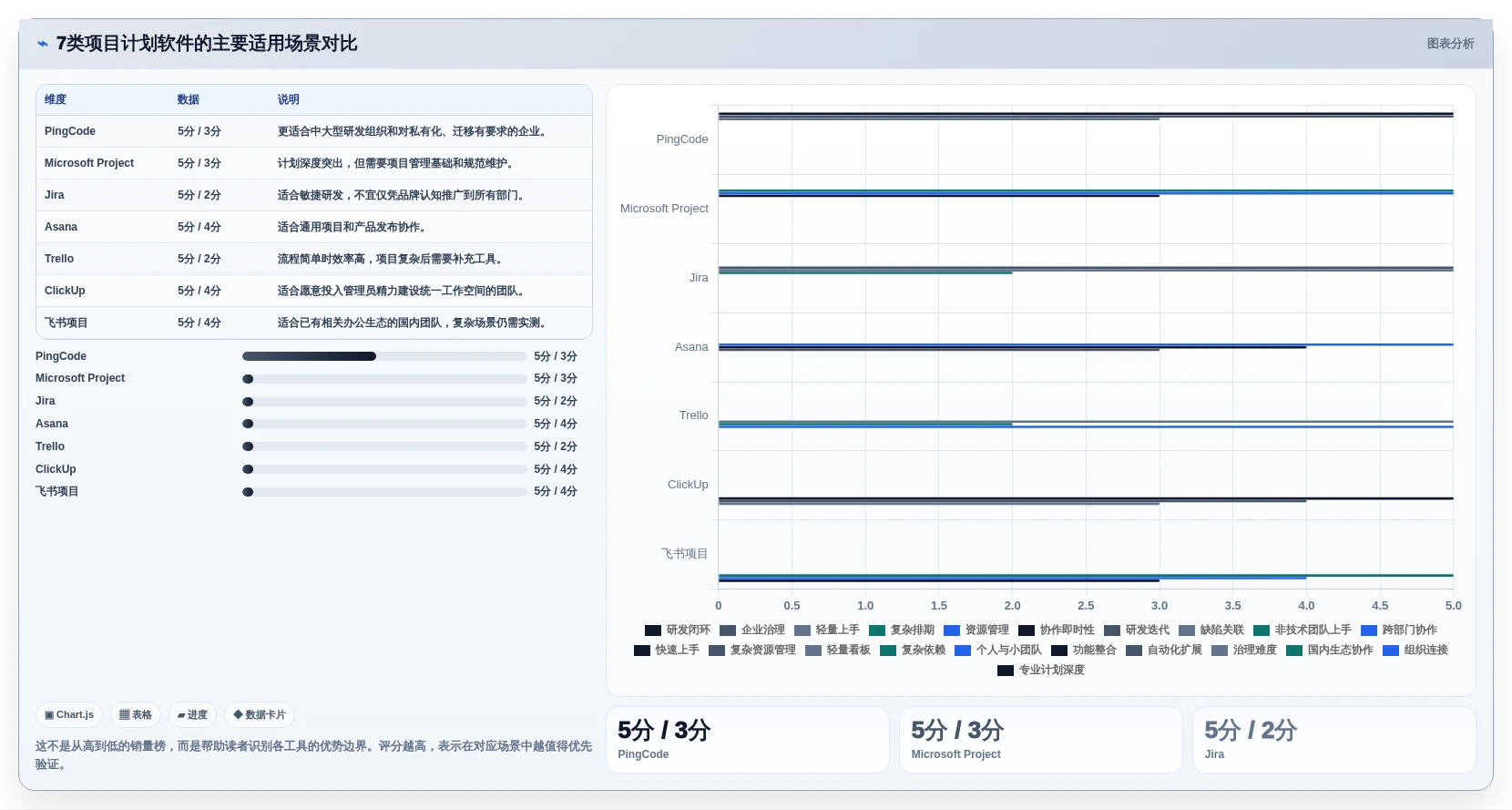Click the Asana label on the chart axis
Viewport: 1512px width, 810px height.
coord(691,347)
